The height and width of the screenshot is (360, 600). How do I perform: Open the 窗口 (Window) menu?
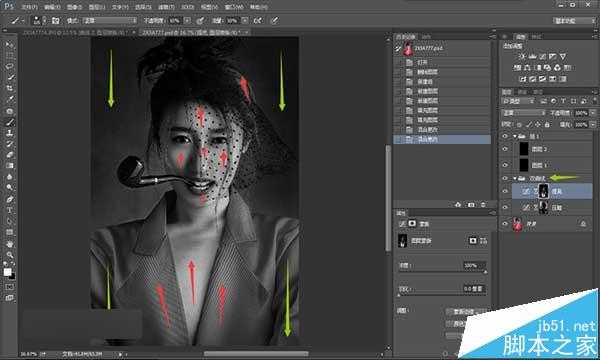(x=234, y=7)
